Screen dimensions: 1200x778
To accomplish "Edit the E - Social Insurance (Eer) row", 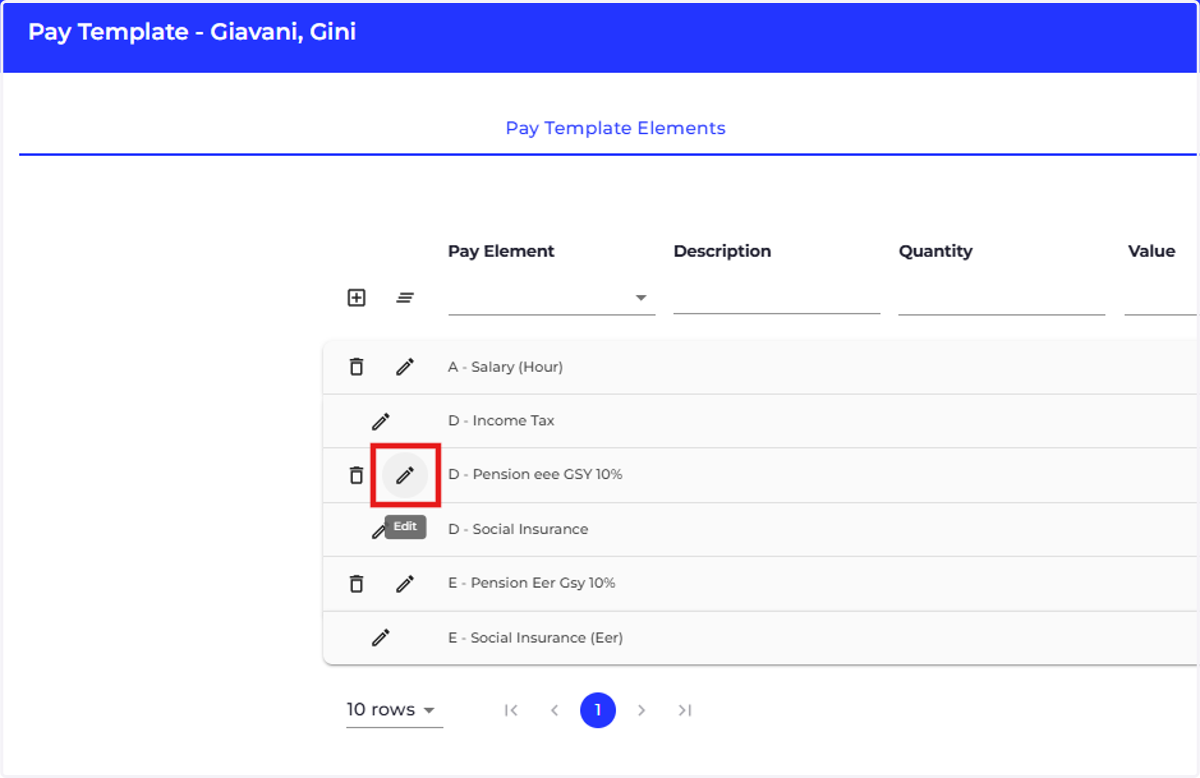I will tap(381, 637).
